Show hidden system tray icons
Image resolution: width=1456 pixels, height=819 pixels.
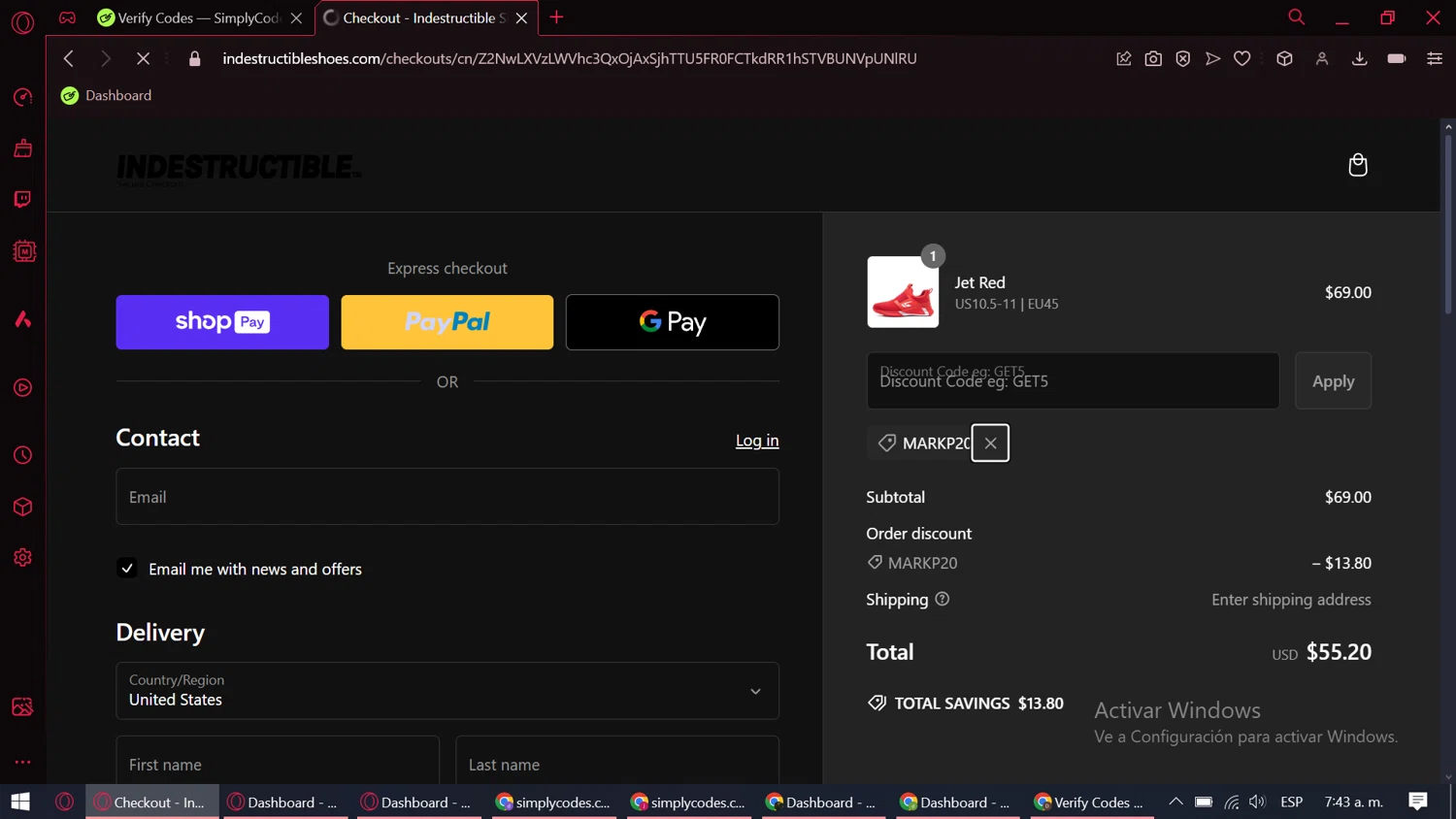pyautogui.click(x=1175, y=802)
